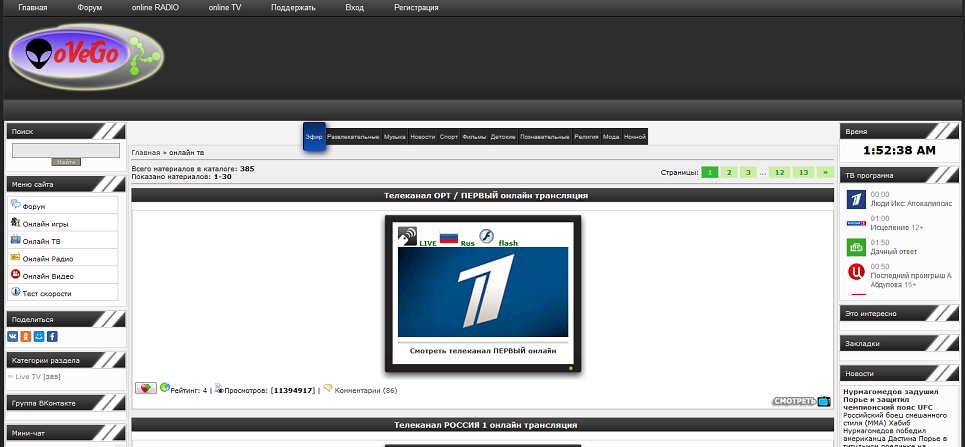The height and width of the screenshot is (447, 965).
Task: Click Первый канал preview thumbnail
Action: pyautogui.click(x=483, y=292)
